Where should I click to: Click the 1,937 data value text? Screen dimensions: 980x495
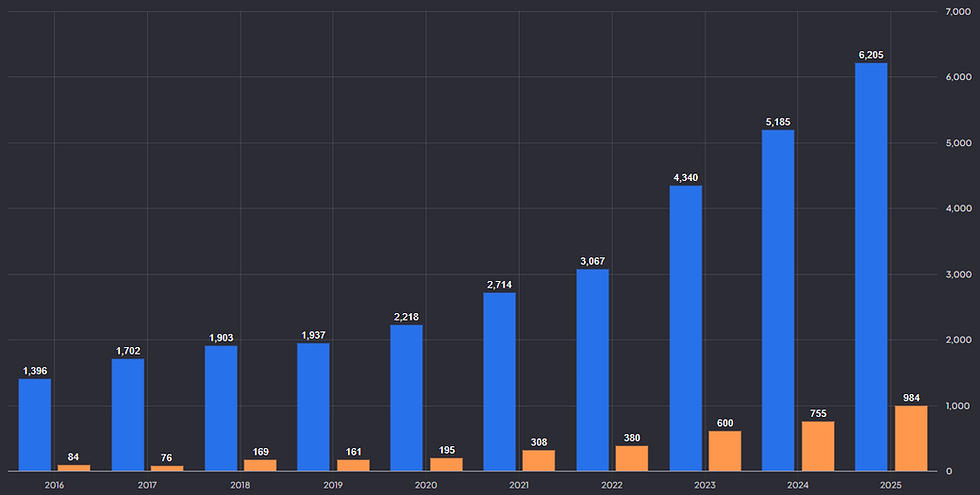point(313,335)
